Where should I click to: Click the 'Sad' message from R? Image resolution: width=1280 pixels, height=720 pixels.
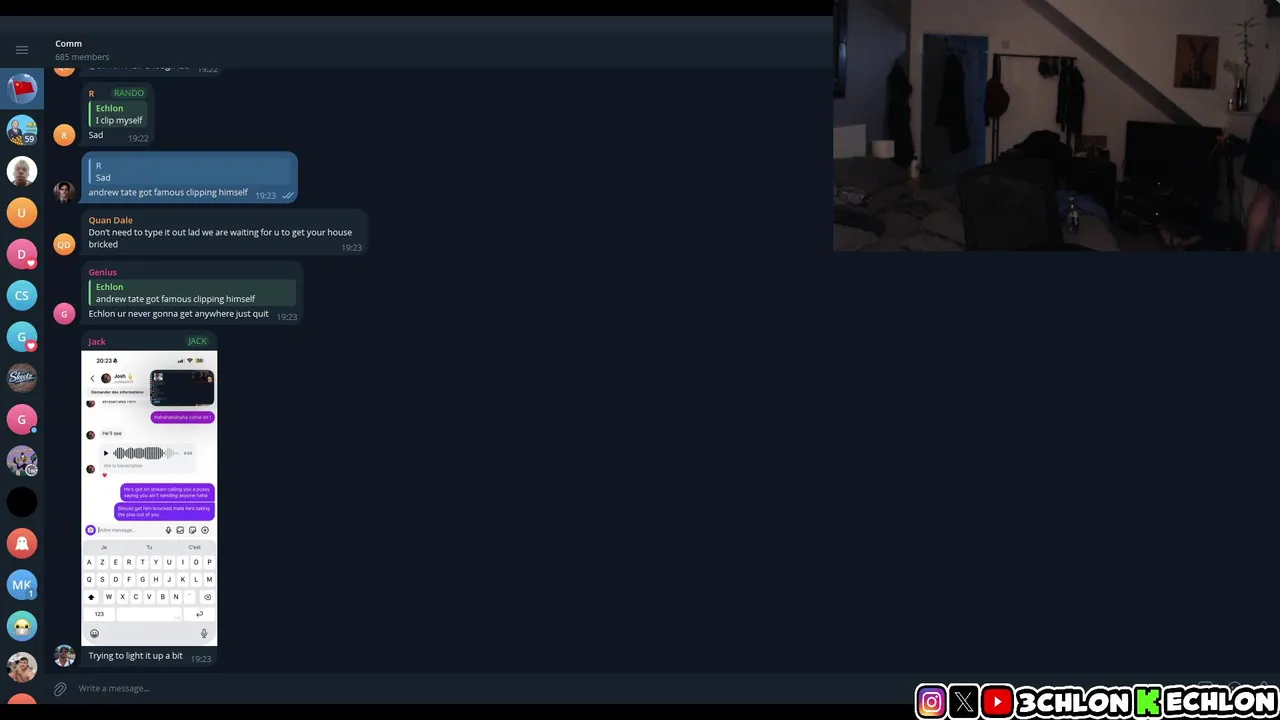pos(95,135)
